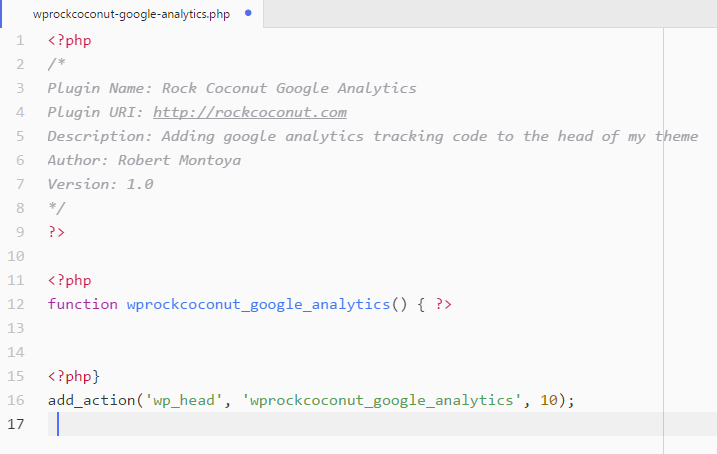
Task: Click the 'wp_head' string argument
Action: [184, 401]
